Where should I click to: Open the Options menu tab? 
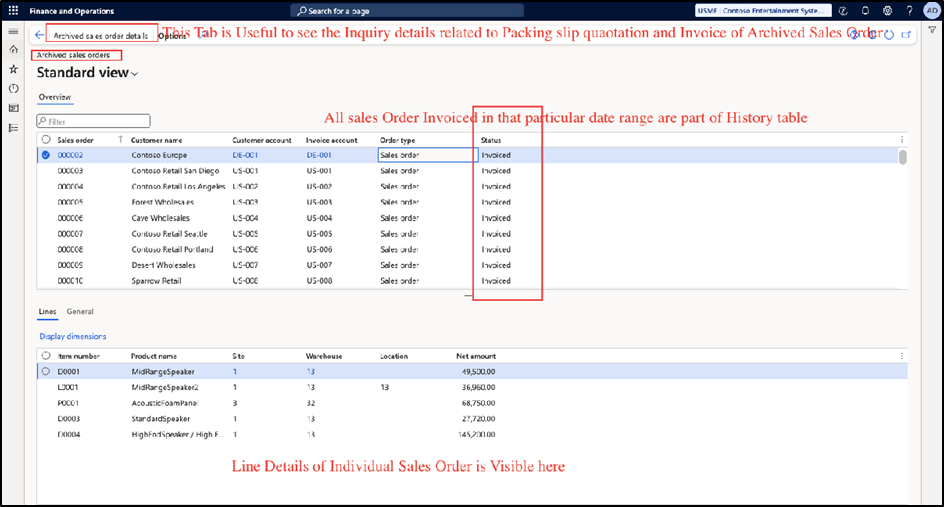click(x=173, y=35)
